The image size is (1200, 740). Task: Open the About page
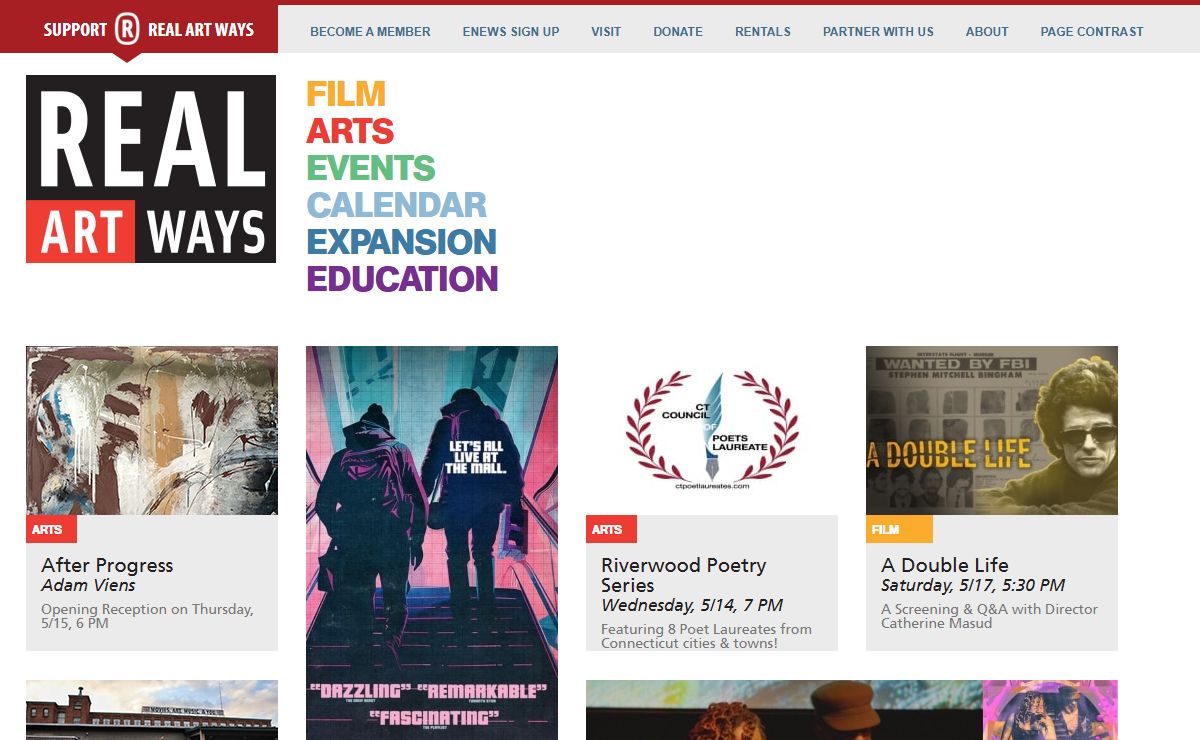987,32
